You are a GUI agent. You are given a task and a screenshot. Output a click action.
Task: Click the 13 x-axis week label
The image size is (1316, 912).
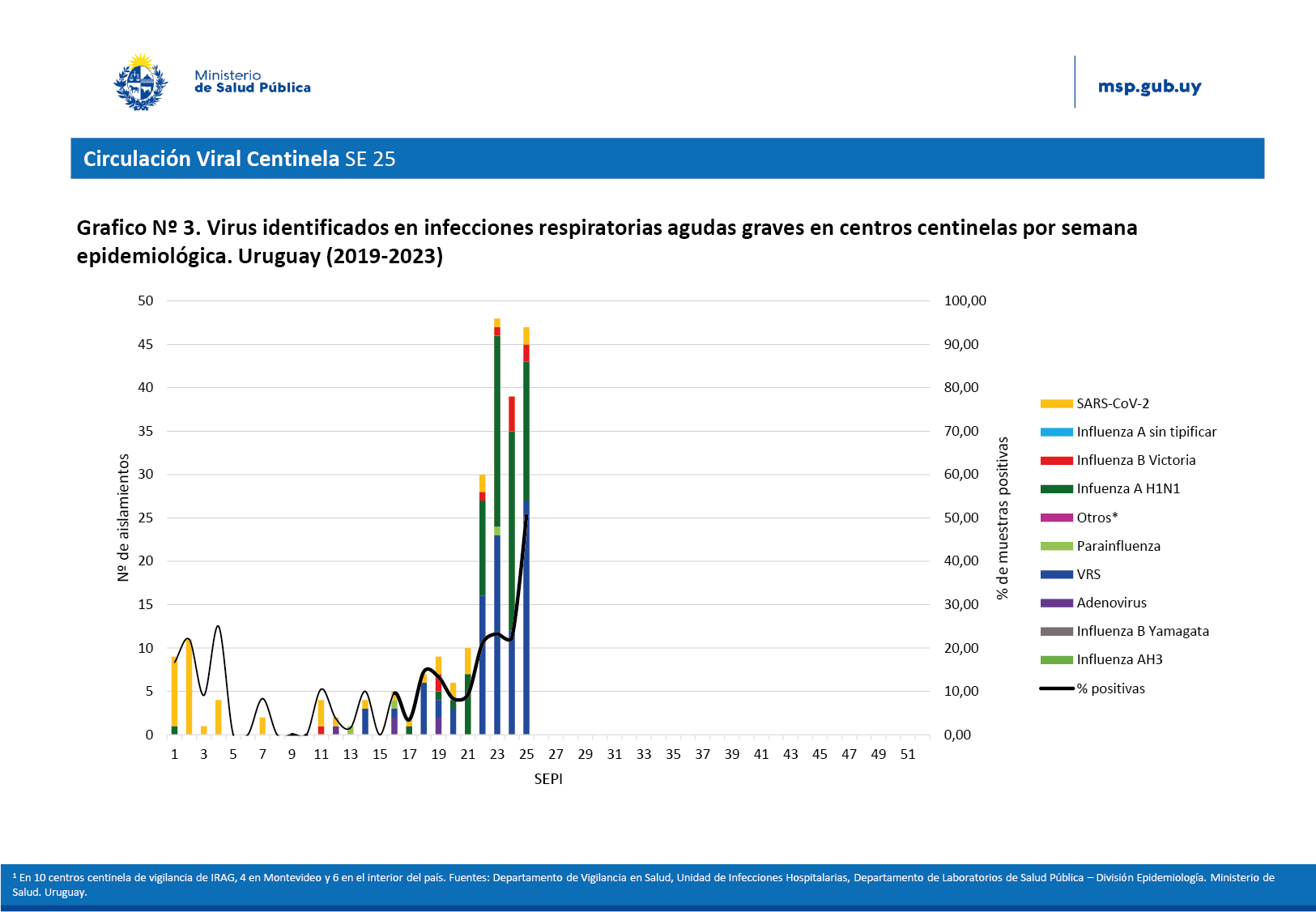351,754
